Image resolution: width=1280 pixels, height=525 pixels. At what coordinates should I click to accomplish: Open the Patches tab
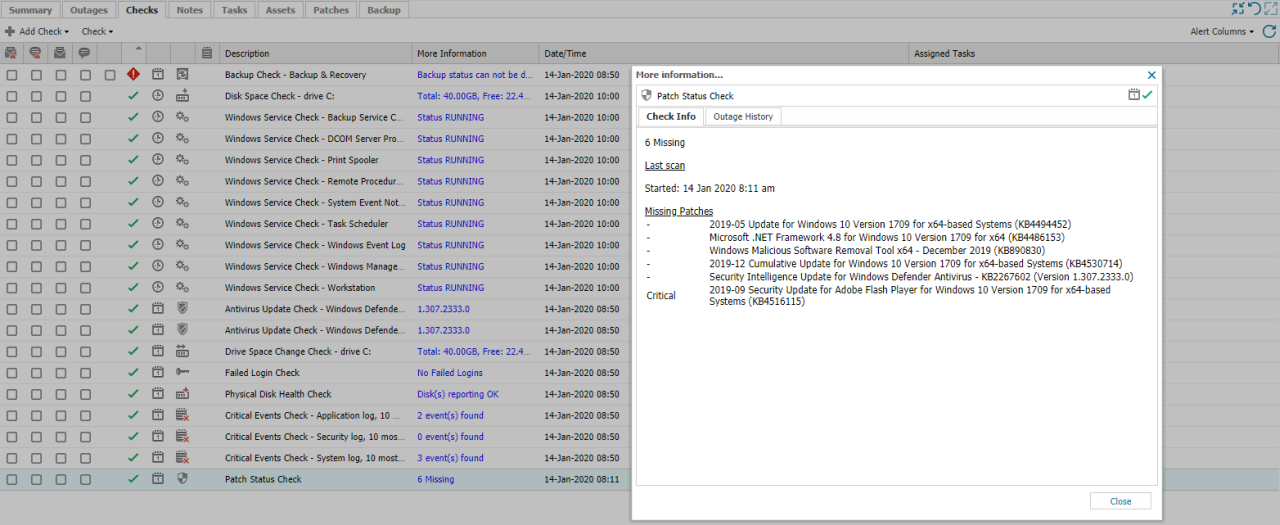[330, 10]
